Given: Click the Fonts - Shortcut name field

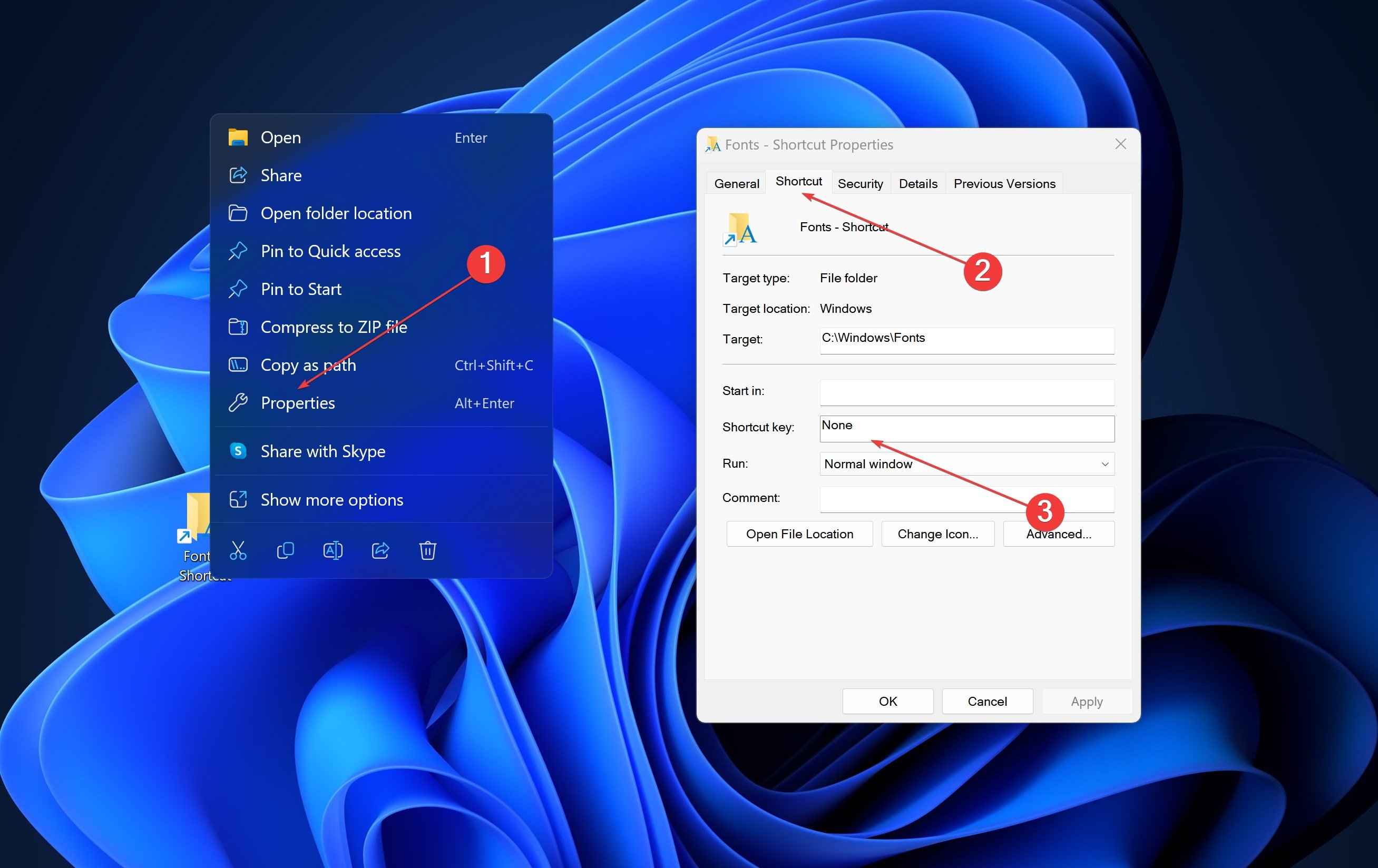Looking at the screenshot, I should click(x=844, y=227).
